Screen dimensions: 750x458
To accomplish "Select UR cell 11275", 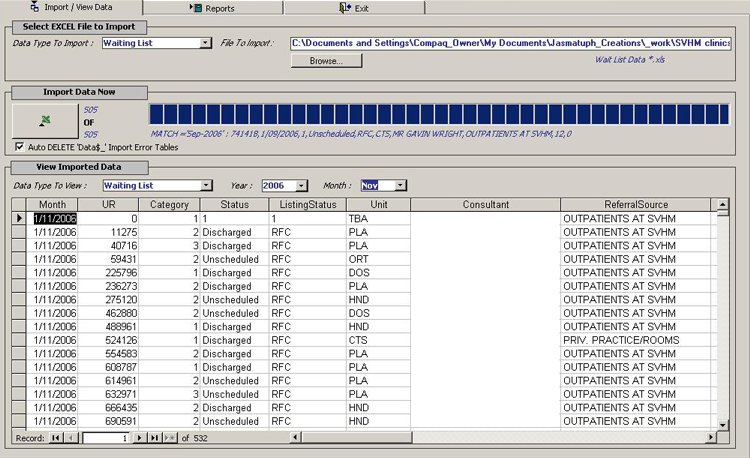I will click(108, 232).
